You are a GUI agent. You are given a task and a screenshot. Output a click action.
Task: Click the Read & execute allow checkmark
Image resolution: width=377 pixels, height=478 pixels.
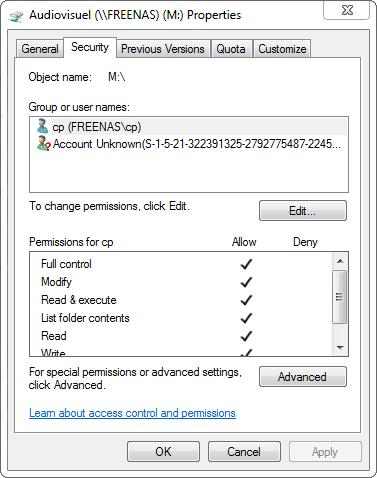[246, 300]
